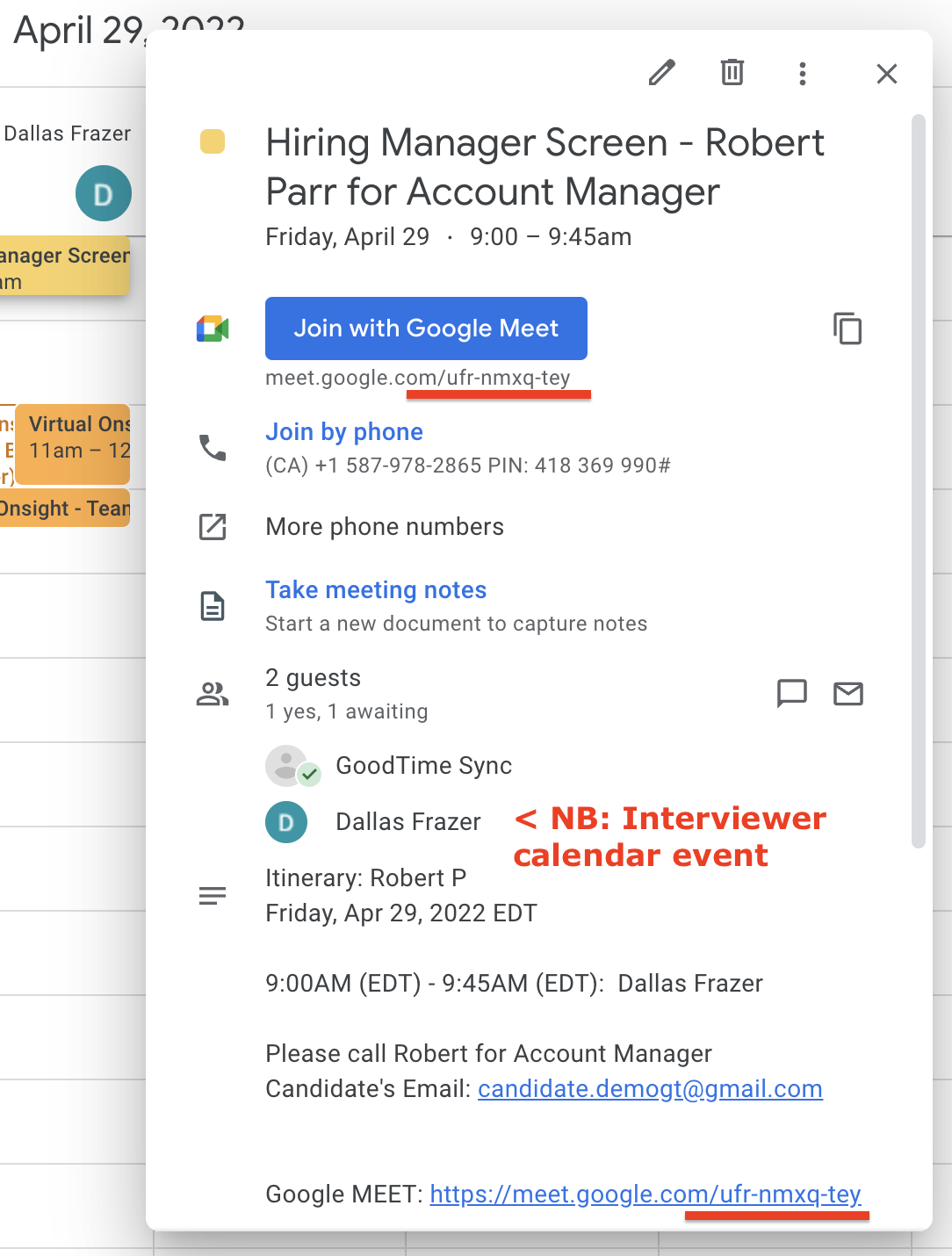
Task: Click 'Please call Robert for Account Manager' text
Action: click(489, 1054)
